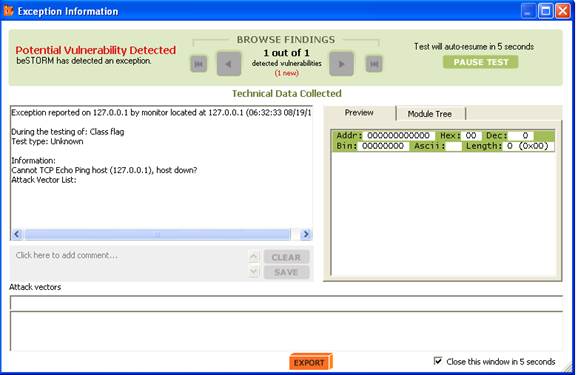
Task: Go to the first finding
Action: 199,64
